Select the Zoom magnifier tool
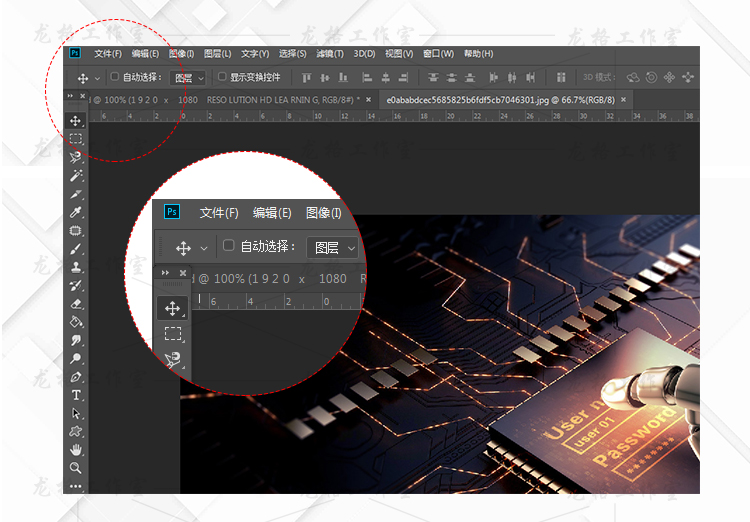Screen dimensions: 750x522 click(75, 468)
